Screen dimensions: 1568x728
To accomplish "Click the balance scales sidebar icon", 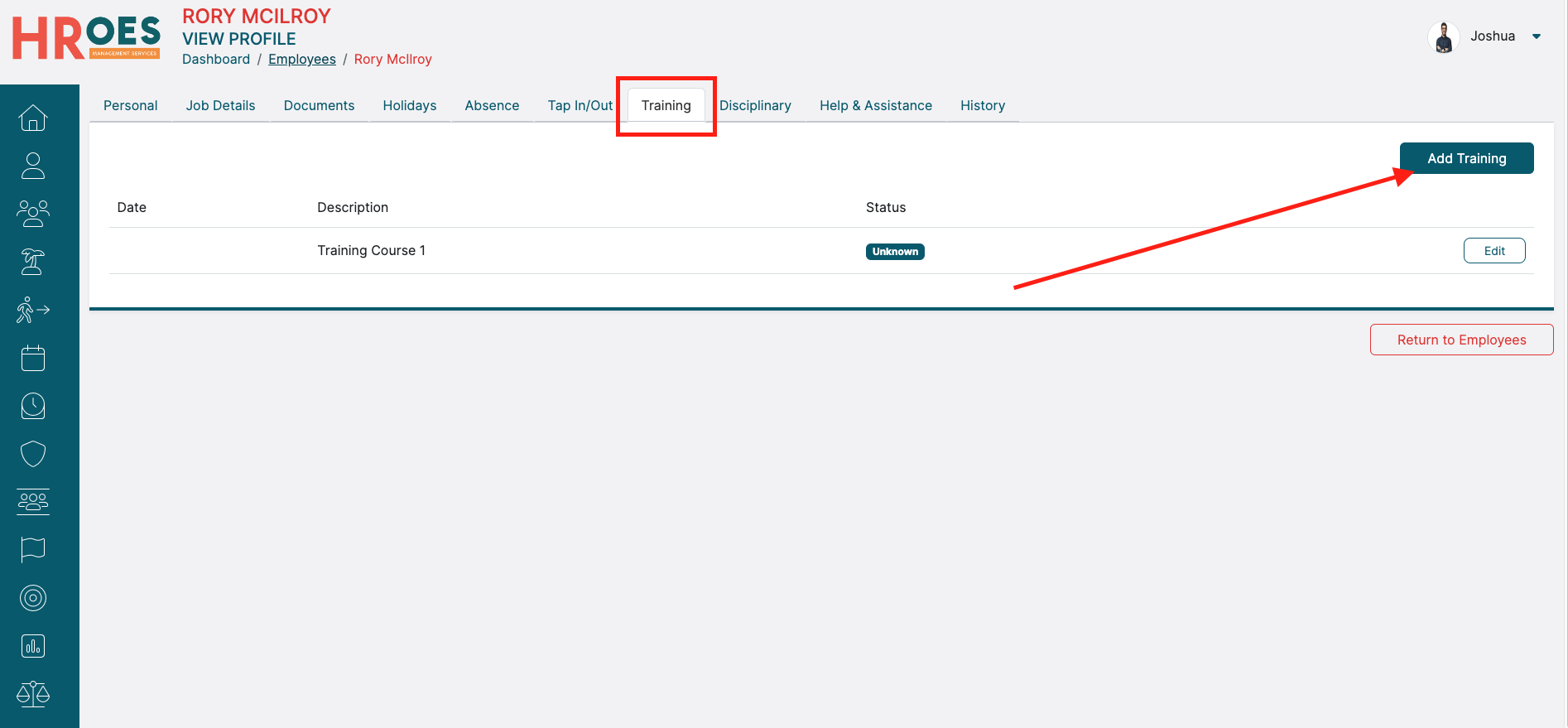I will tap(33, 693).
